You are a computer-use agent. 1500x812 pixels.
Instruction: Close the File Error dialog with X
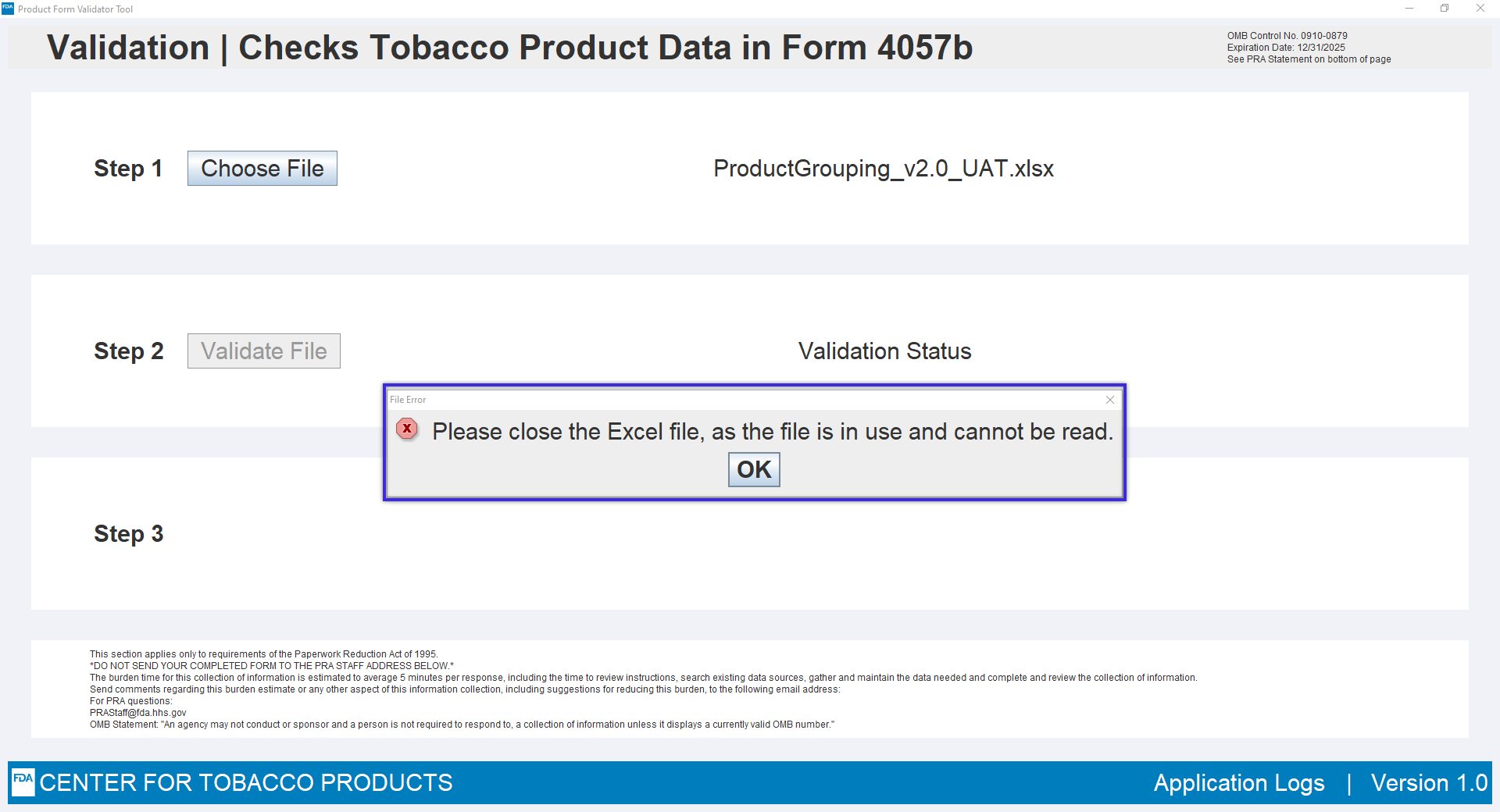pos(1109,400)
